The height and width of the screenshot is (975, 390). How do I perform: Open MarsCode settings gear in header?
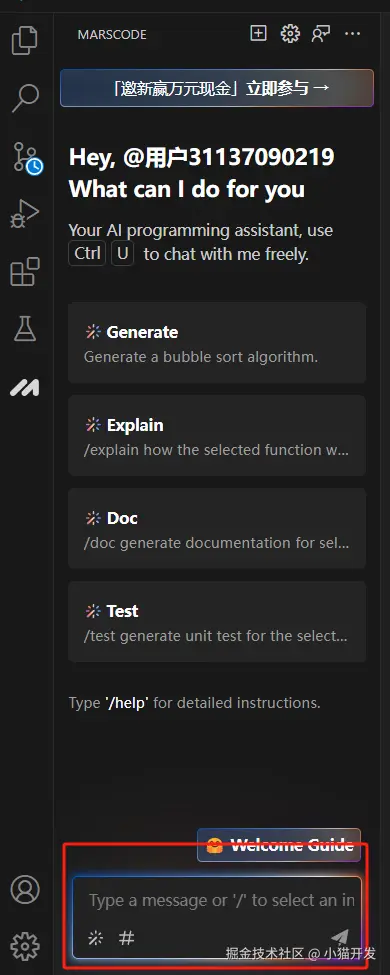coord(290,34)
